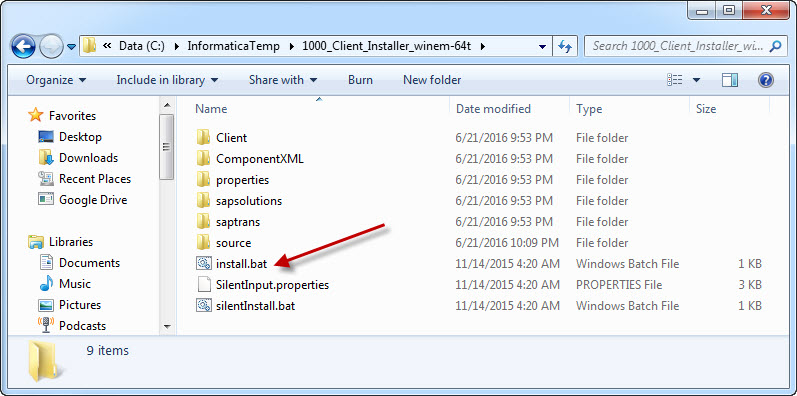
Task: Select the properties folder
Action: click(242, 180)
